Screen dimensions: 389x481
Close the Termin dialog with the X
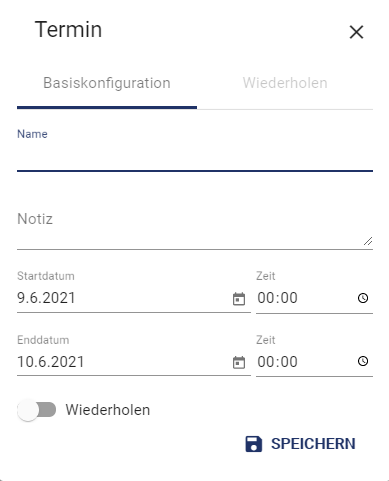point(356,32)
